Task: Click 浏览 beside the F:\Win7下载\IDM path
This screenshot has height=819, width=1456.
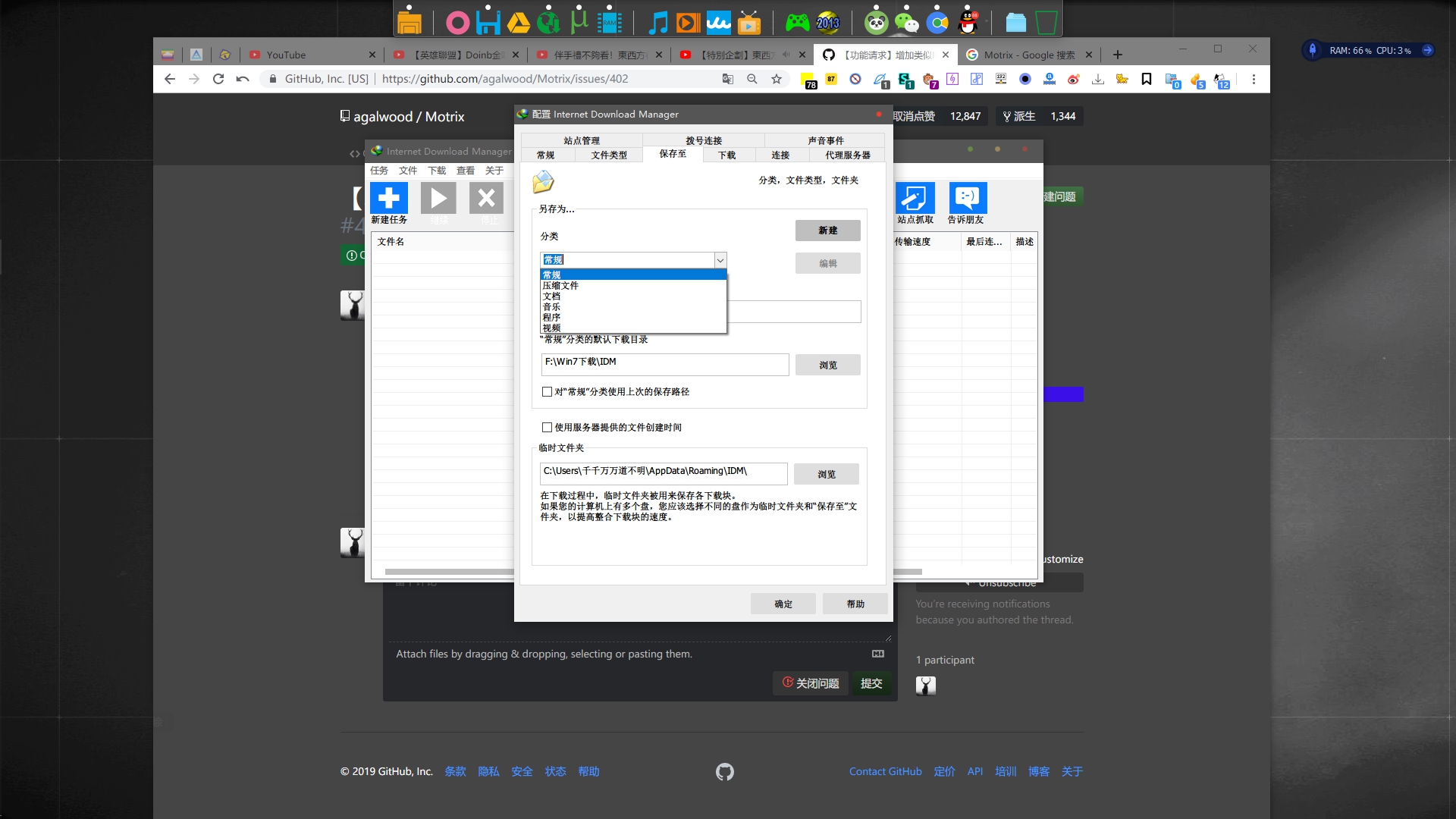Action: click(828, 365)
